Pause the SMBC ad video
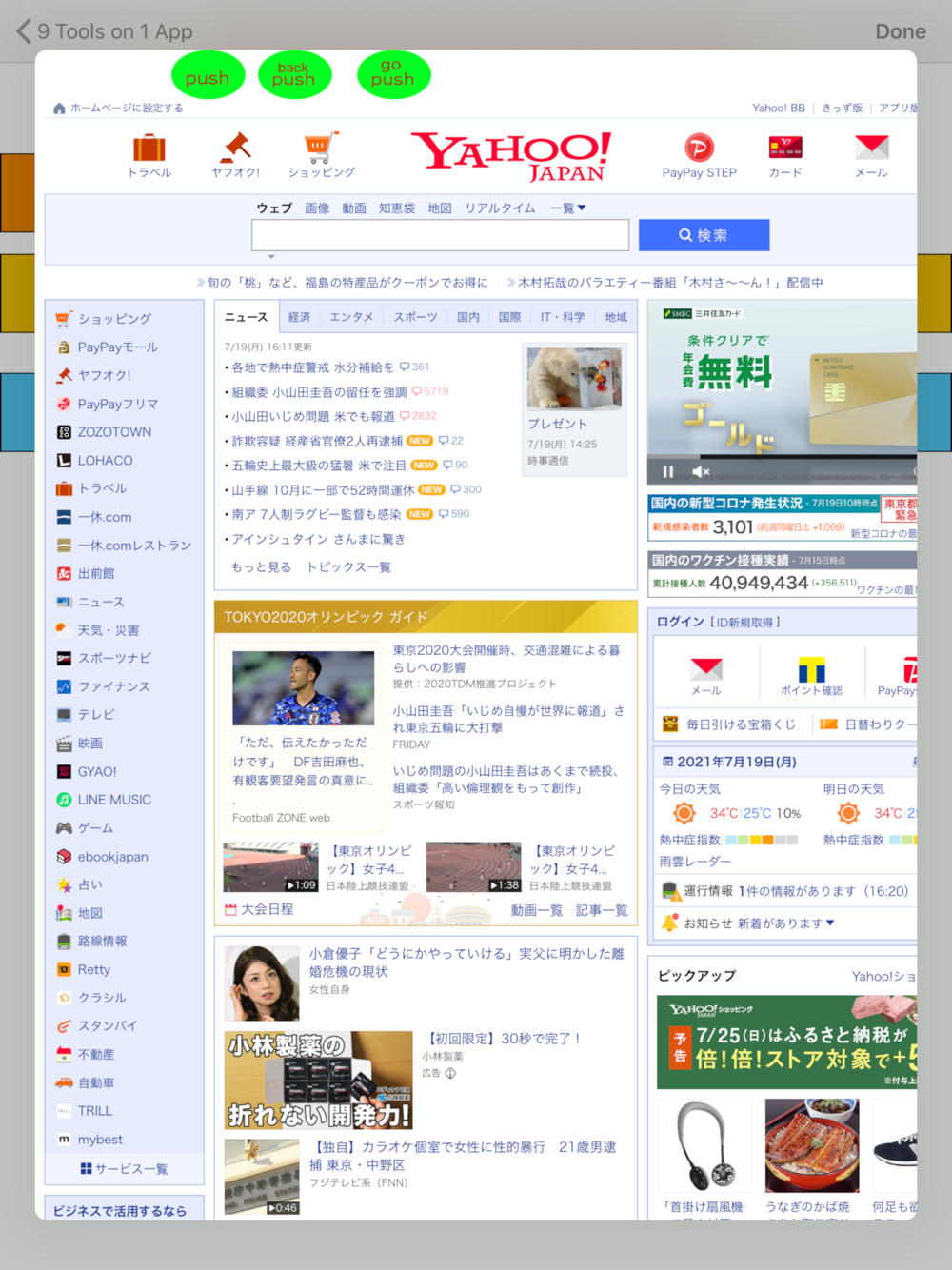The height and width of the screenshot is (1270, 952). (668, 471)
